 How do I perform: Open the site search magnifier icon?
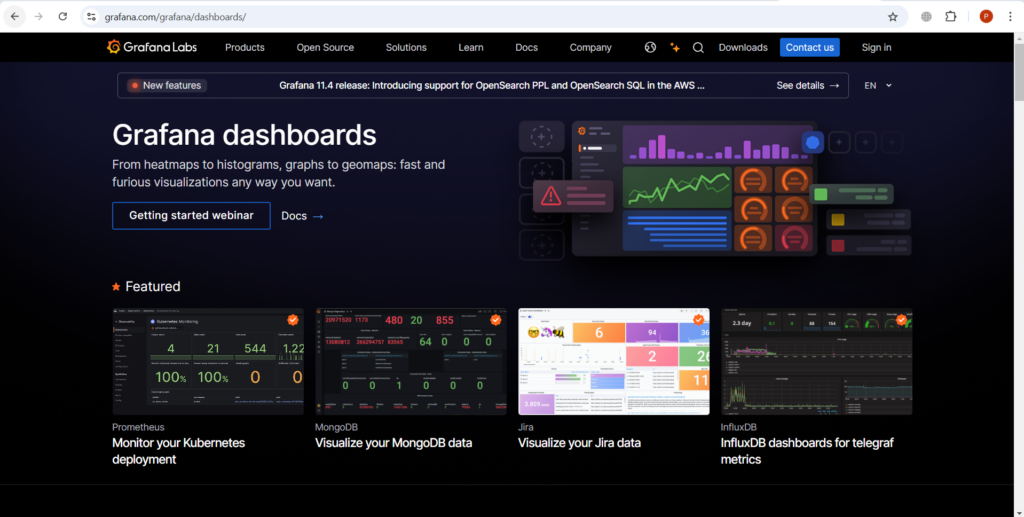click(698, 48)
